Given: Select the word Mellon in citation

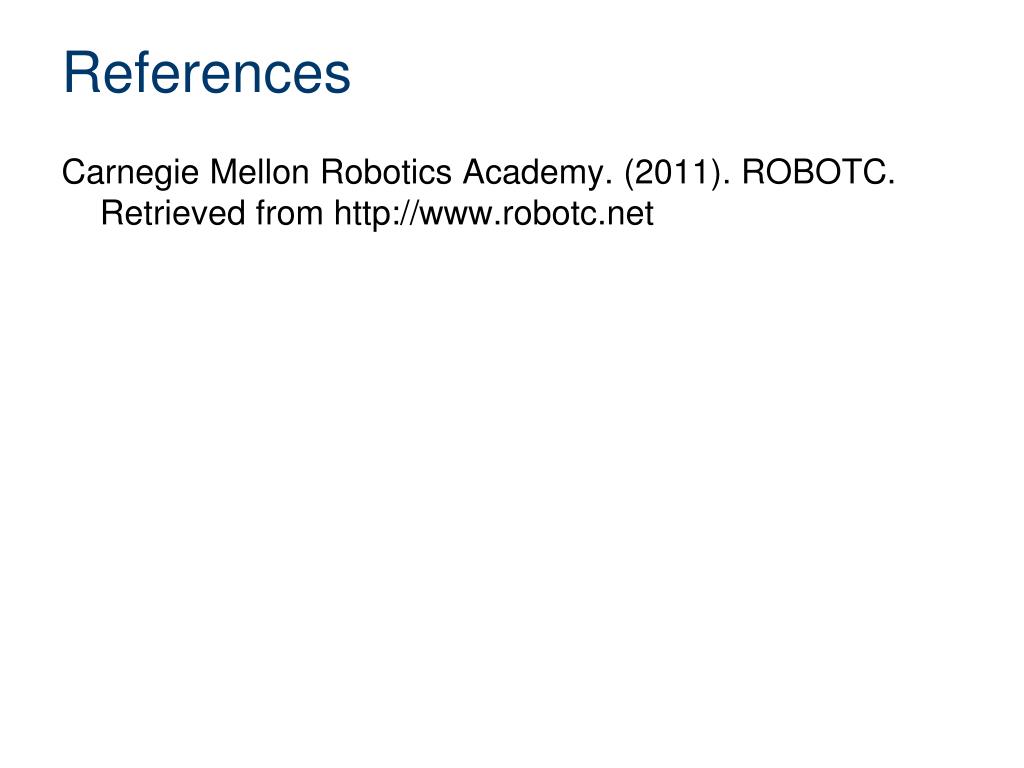Looking at the screenshot, I should point(259,172).
